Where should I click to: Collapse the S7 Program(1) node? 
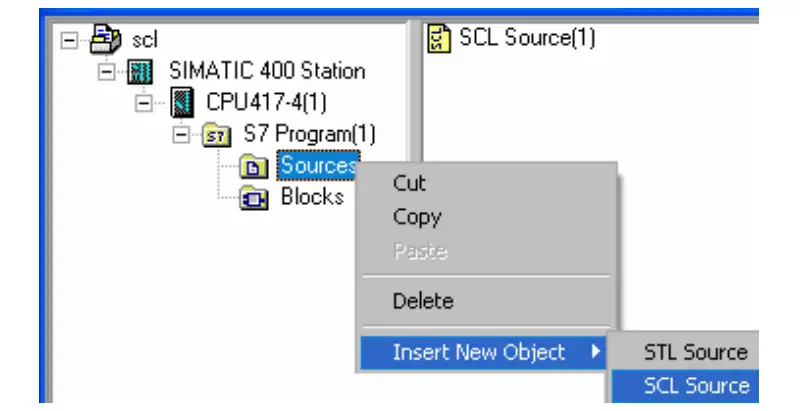[181, 135]
